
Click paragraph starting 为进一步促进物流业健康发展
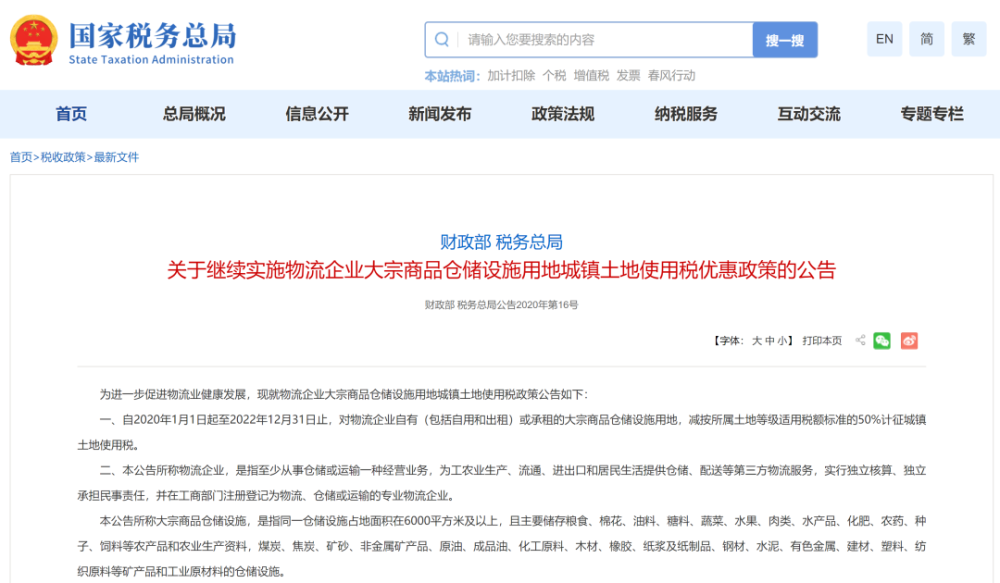pyautogui.click(x=344, y=394)
